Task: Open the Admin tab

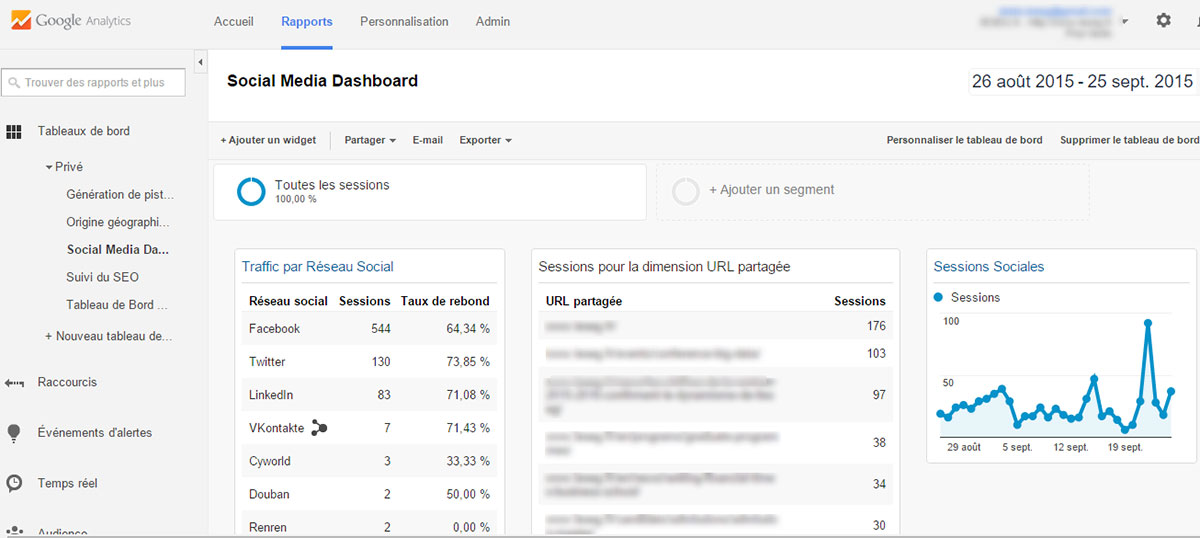Action: pyautogui.click(x=493, y=21)
